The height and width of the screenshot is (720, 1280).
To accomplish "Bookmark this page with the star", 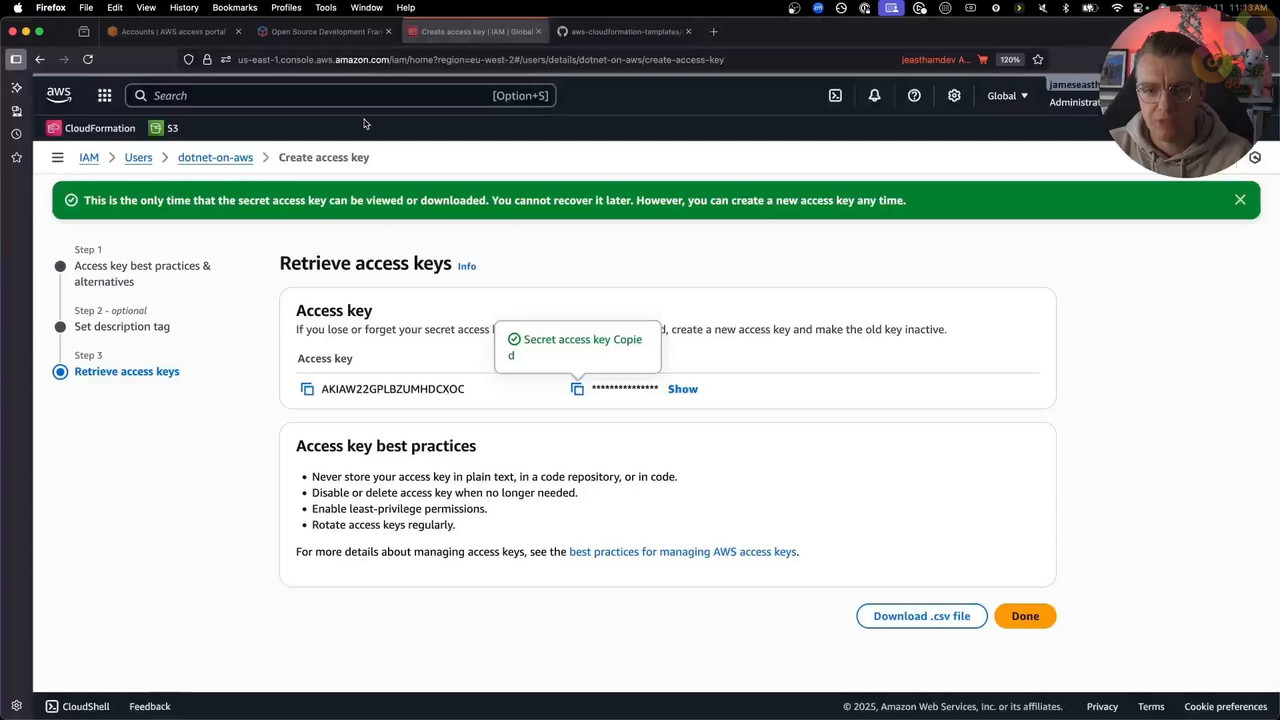I will 1038,59.
